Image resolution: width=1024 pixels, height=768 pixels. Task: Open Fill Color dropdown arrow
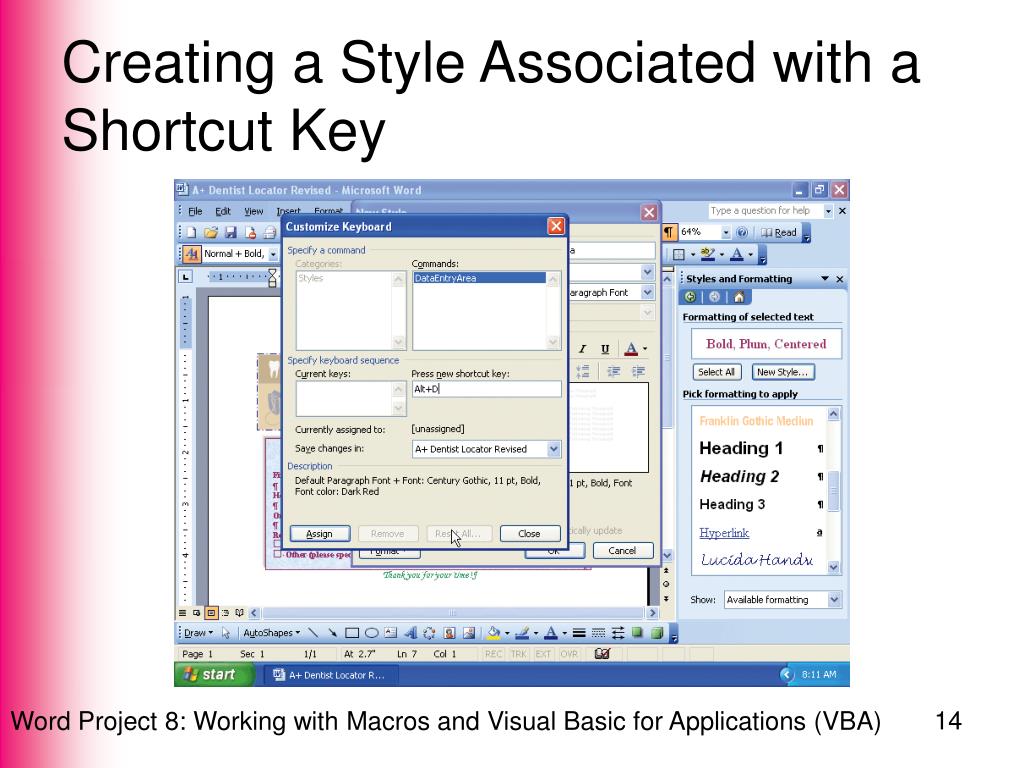507,633
